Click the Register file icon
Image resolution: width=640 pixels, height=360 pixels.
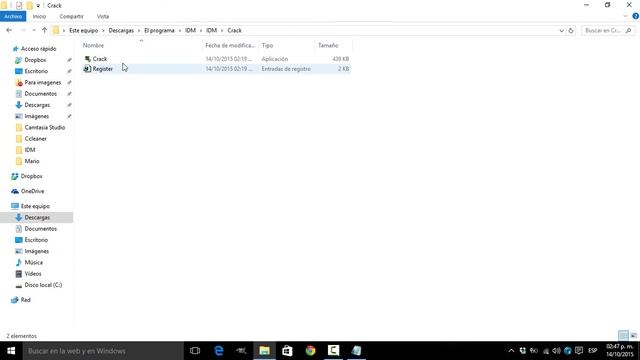(87, 69)
